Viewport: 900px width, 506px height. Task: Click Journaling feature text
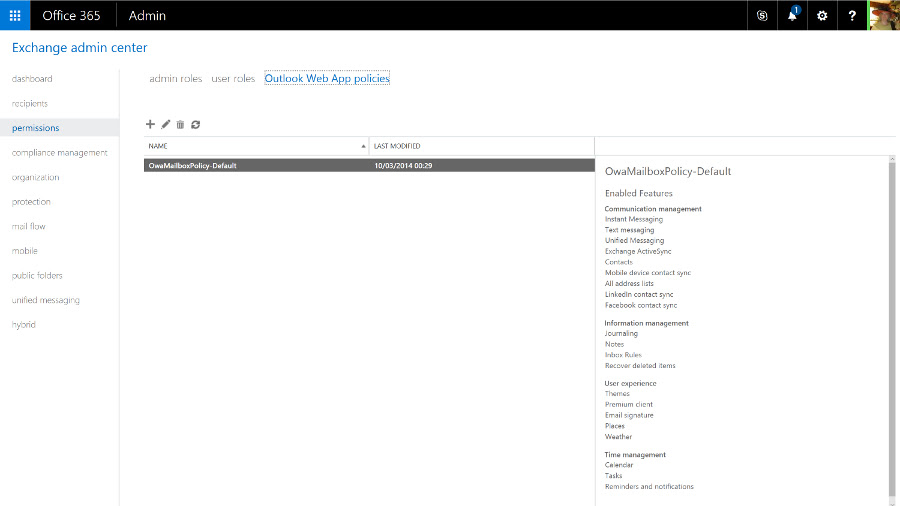(x=621, y=333)
